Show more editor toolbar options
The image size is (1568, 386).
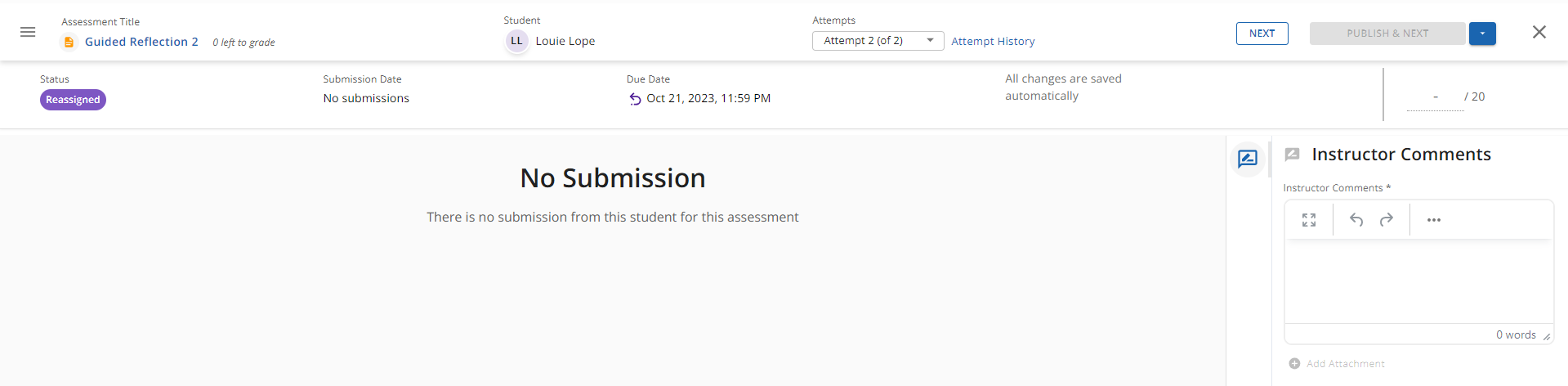[x=1434, y=220]
